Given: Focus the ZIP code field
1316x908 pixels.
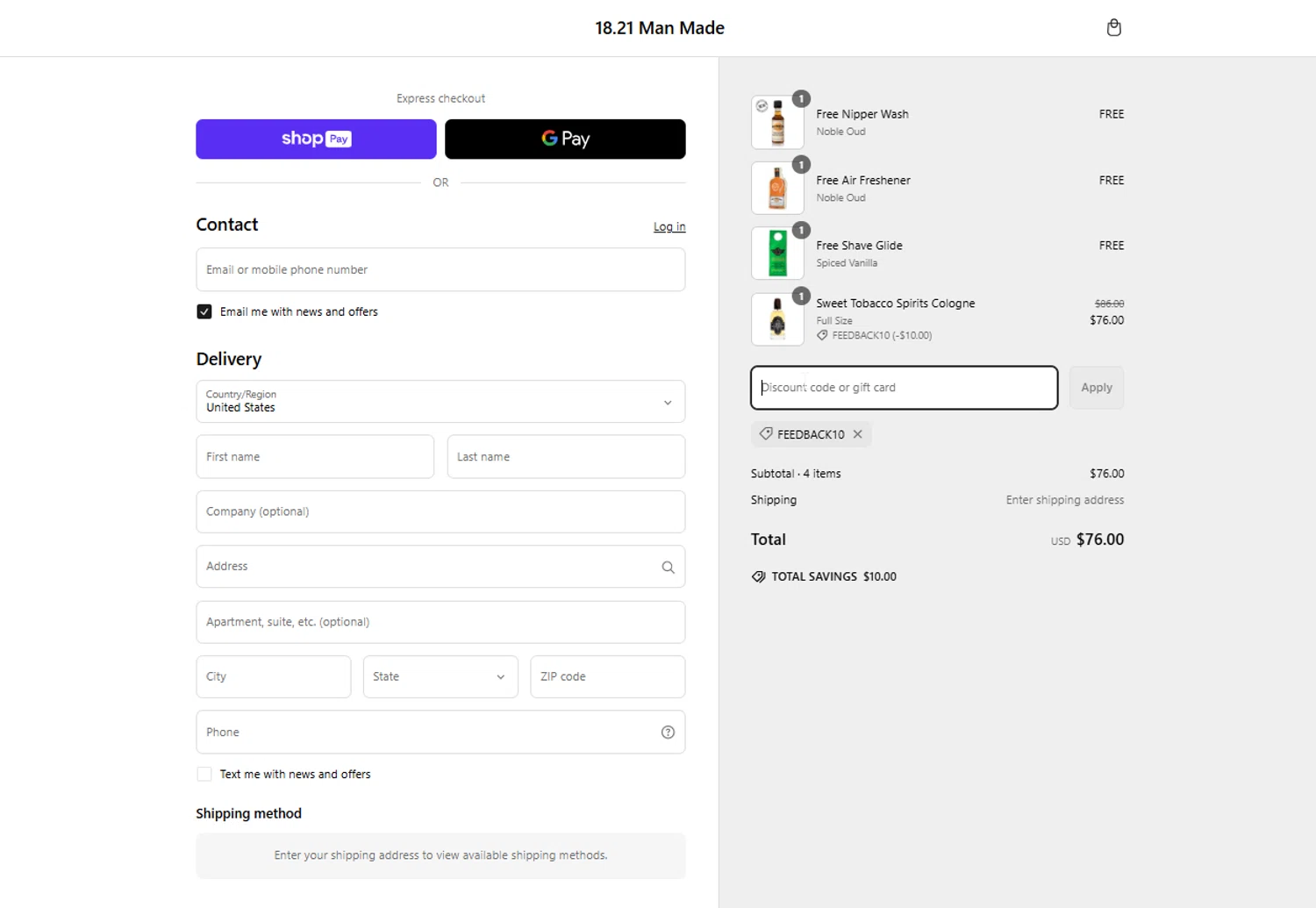Looking at the screenshot, I should pyautogui.click(x=607, y=676).
